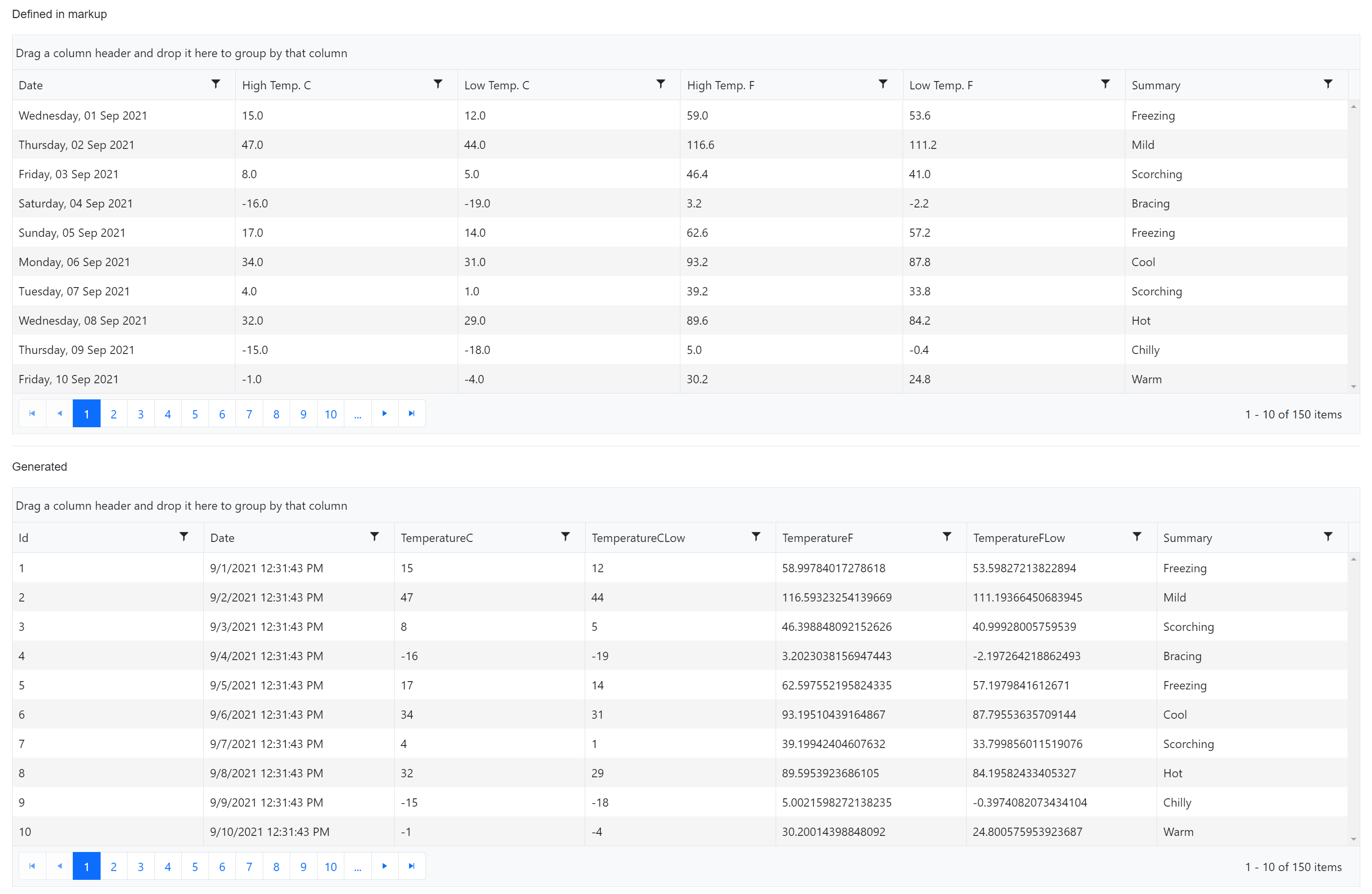This screenshot has width=1372, height=894.
Task: Click Id cell 10 in Generated grid
Action: point(108,831)
